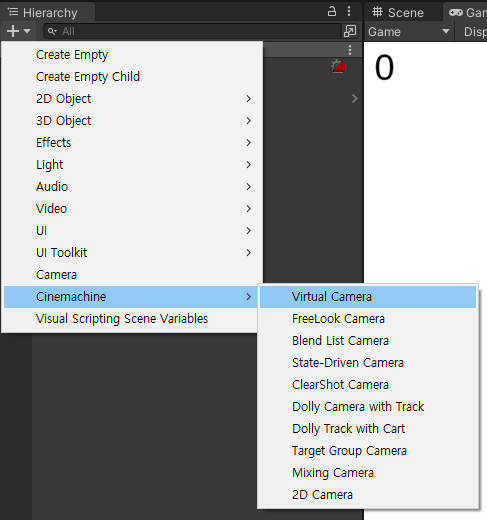Expand the 2D Object submenu
Image resolution: width=487 pixels, height=520 pixels.
[x=132, y=99]
